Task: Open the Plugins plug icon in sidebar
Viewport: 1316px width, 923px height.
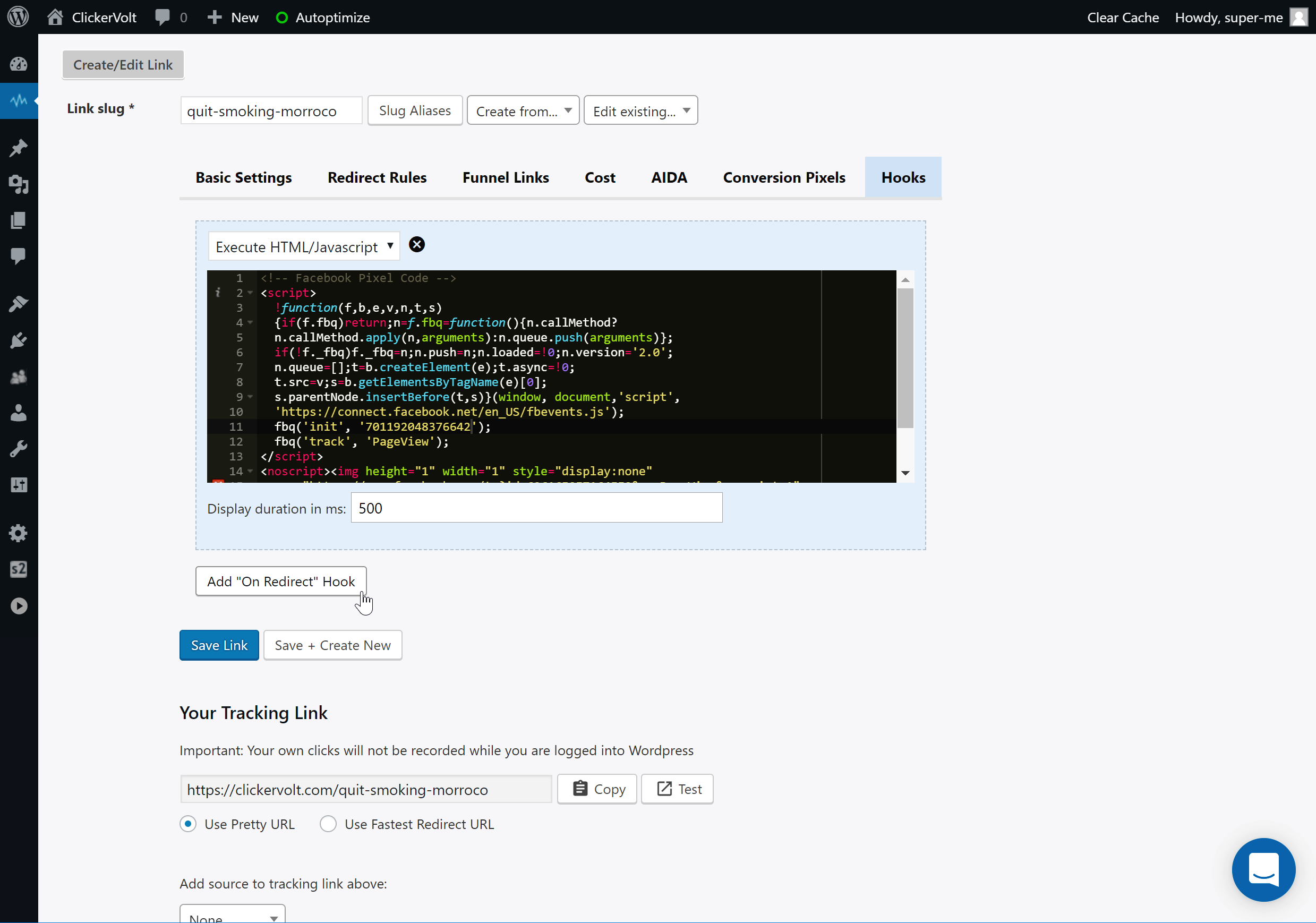Action: [x=19, y=340]
